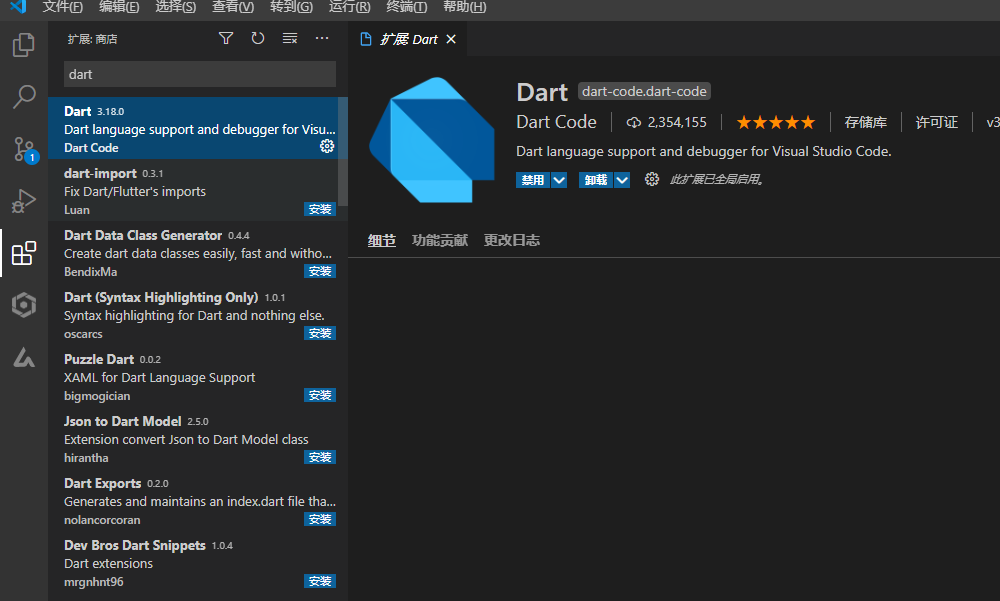This screenshot has height=601, width=1000.
Task: Open the Explorer view in activity bar
Action: tap(24, 45)
